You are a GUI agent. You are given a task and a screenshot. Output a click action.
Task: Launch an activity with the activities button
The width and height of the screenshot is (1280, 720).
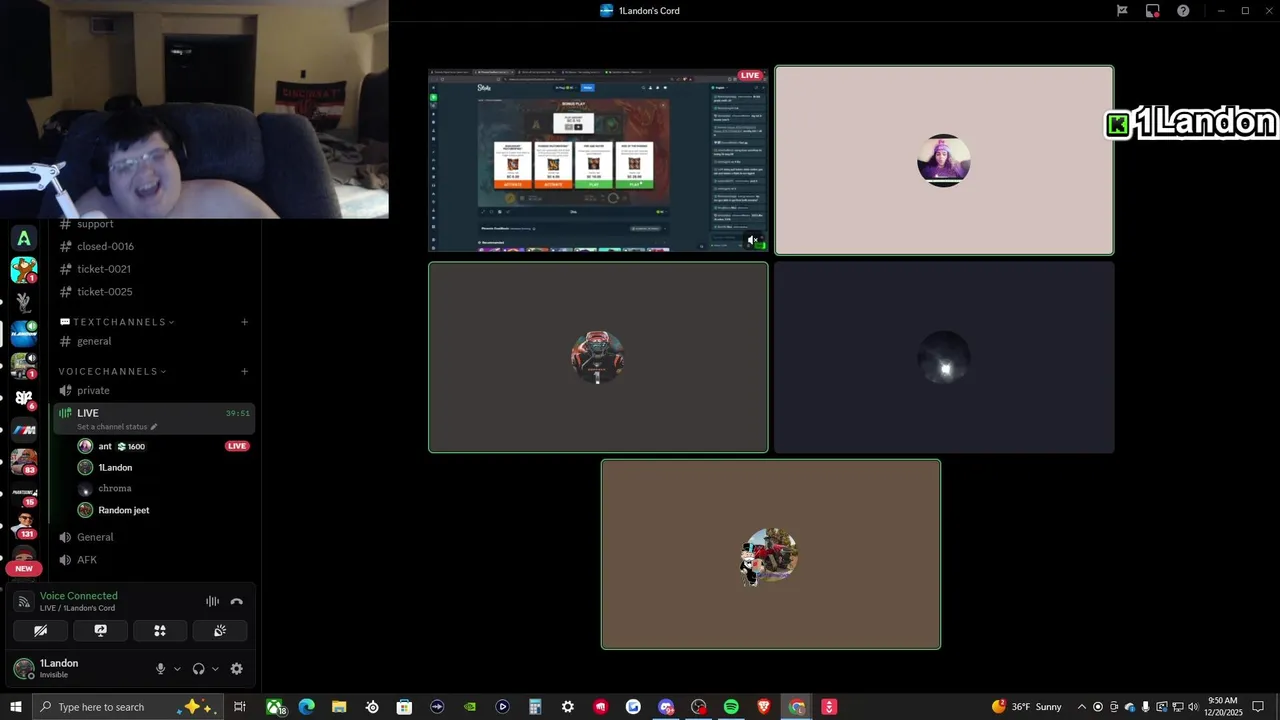coord(160,630)
